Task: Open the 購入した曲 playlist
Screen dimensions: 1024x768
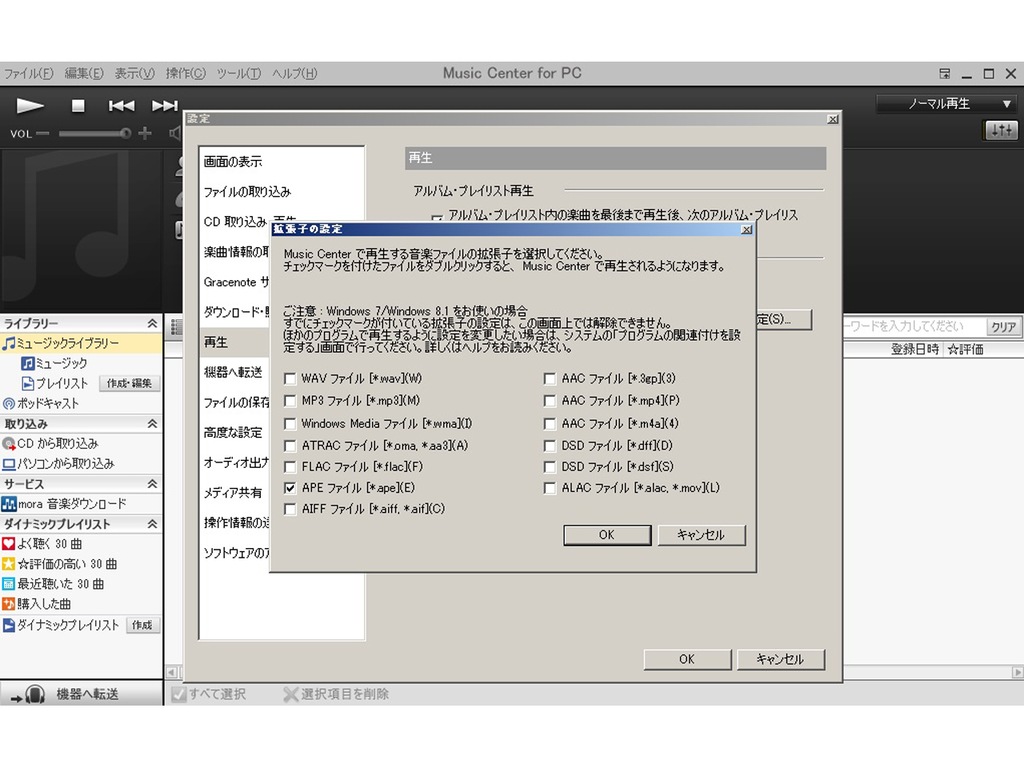Action: tap(37, 604)
